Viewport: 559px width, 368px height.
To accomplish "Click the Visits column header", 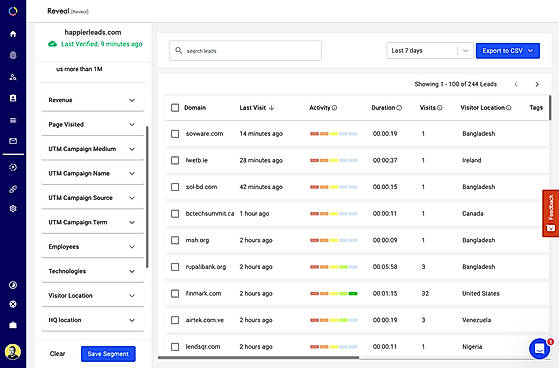I will coord(428,108).
